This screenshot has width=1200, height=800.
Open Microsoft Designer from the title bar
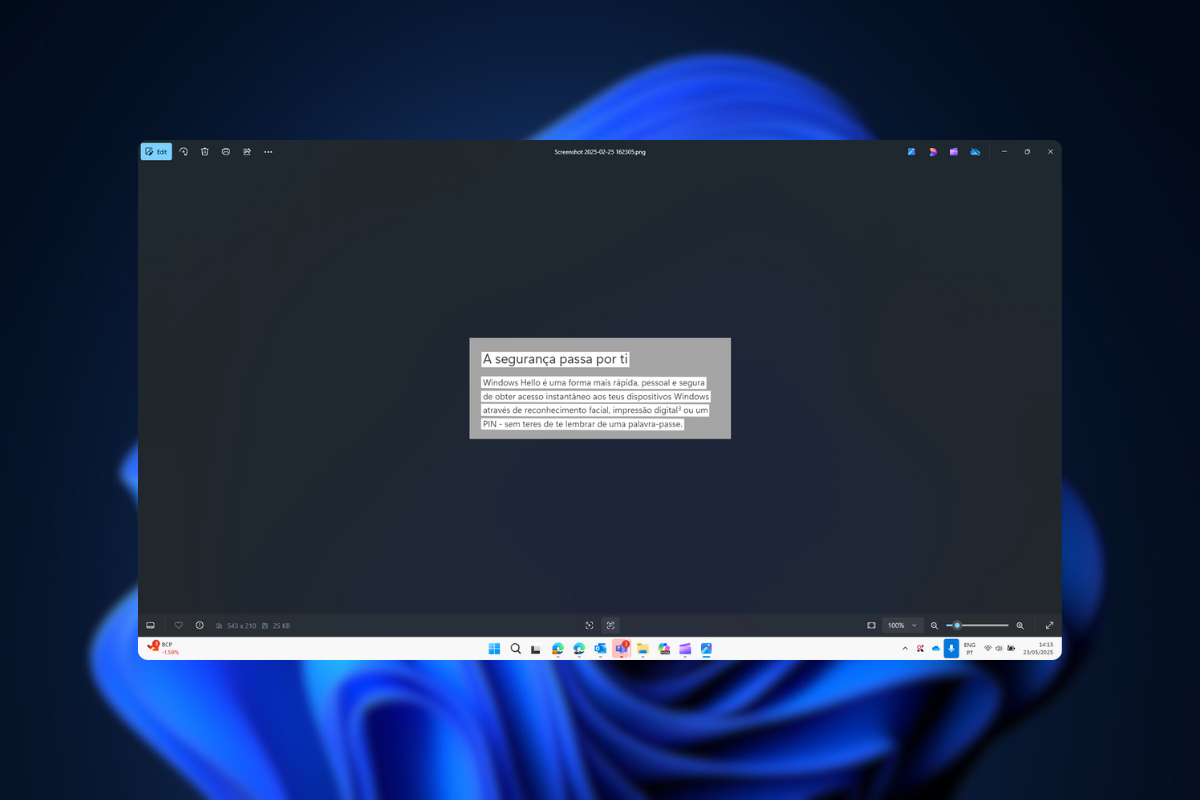click(933, 152)
